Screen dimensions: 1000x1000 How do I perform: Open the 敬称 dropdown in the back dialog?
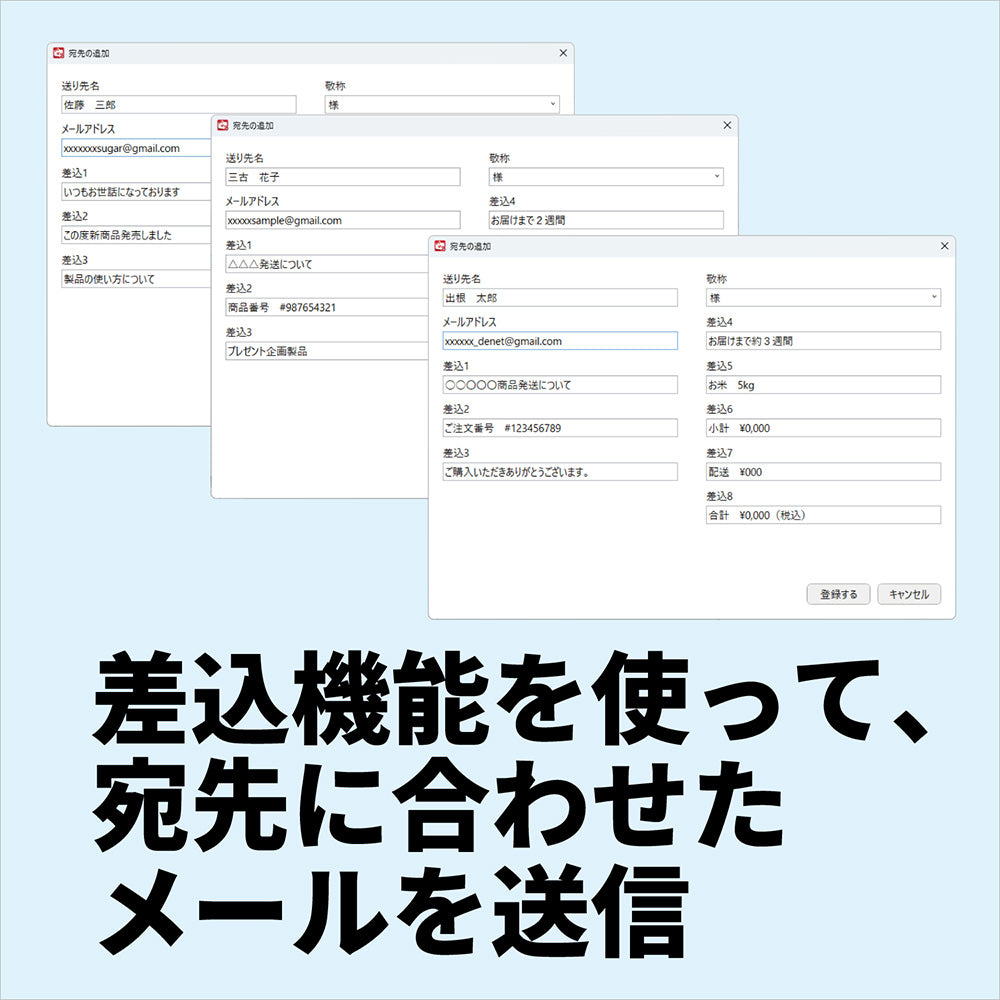coord(442,105)
